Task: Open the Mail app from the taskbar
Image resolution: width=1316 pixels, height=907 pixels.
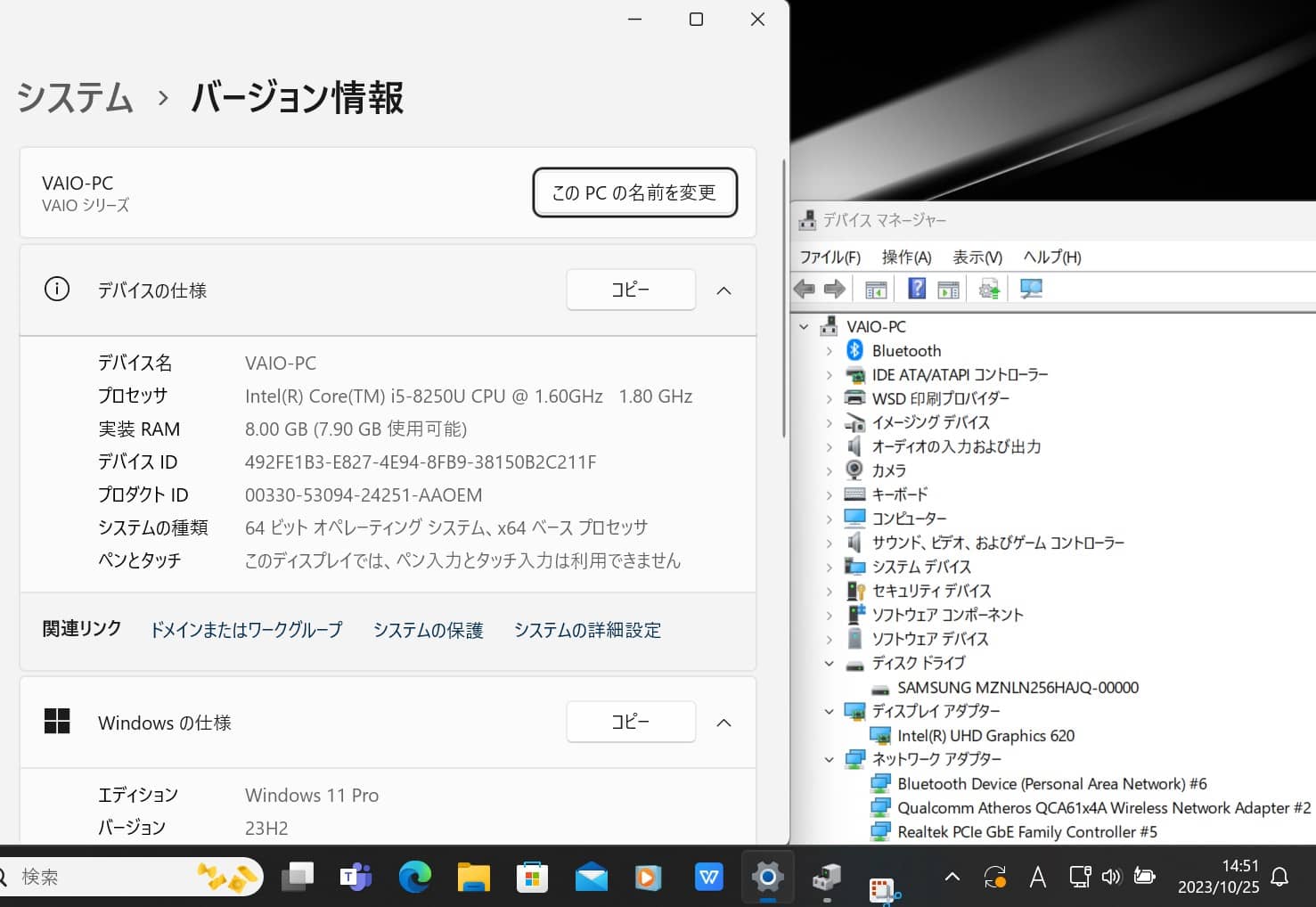Action: (591, 878)
